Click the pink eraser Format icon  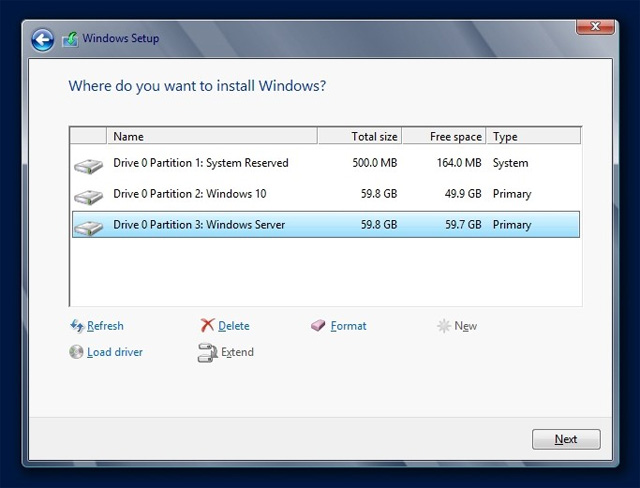click(x=318, y=326)
